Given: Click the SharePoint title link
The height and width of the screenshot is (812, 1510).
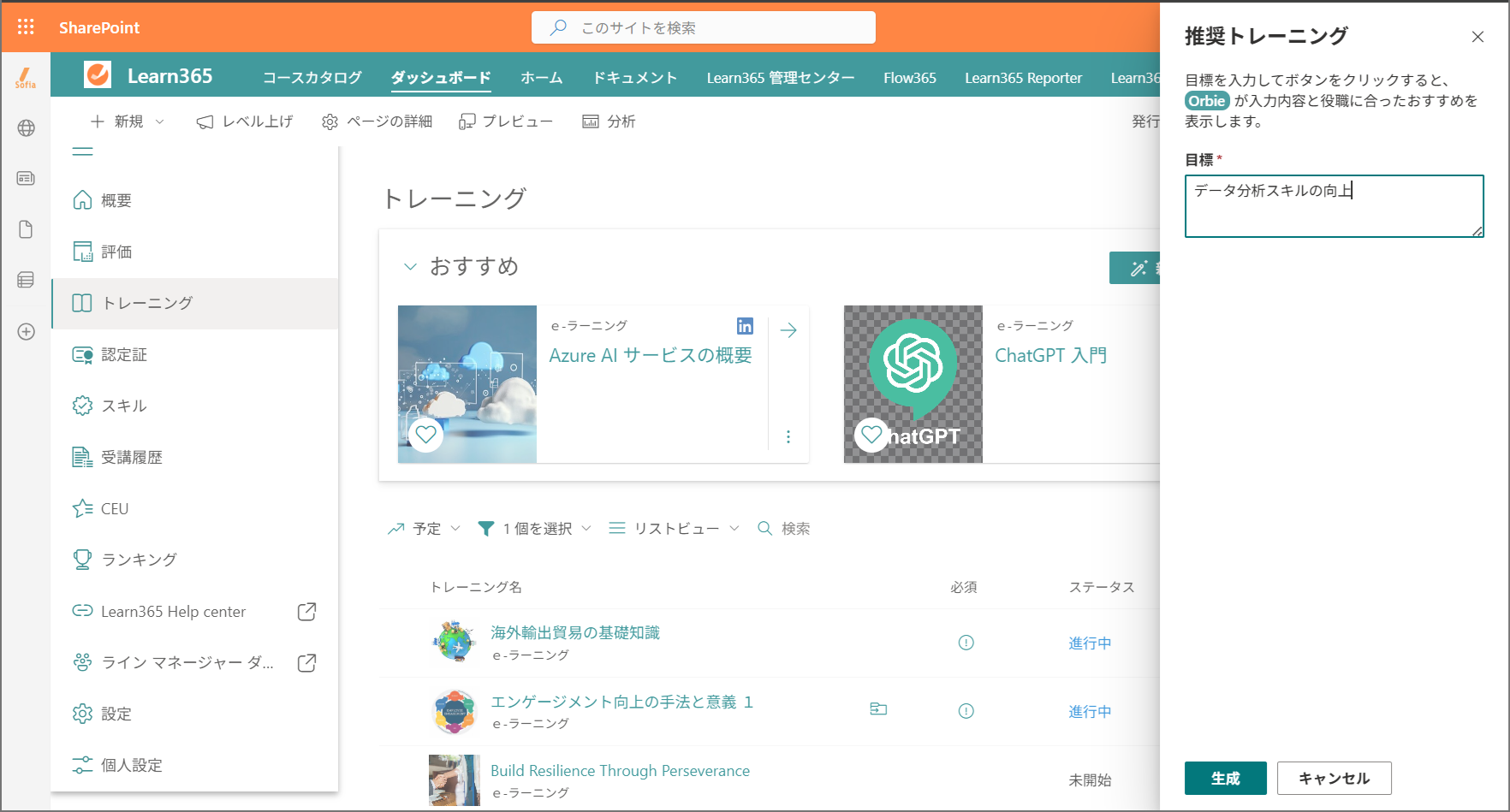Looking at the screenshot, I should tap(99, 27).
